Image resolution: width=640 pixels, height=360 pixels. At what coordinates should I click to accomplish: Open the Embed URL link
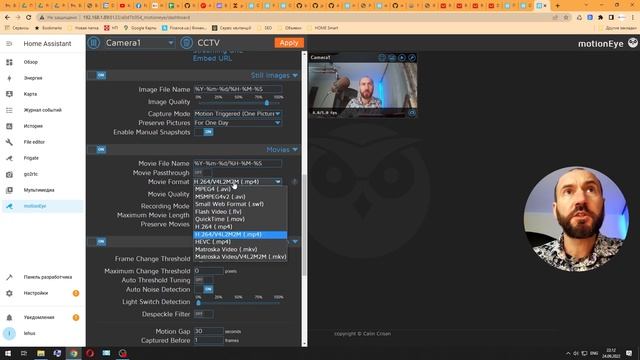pyautogui.click(x=212, y=58)
